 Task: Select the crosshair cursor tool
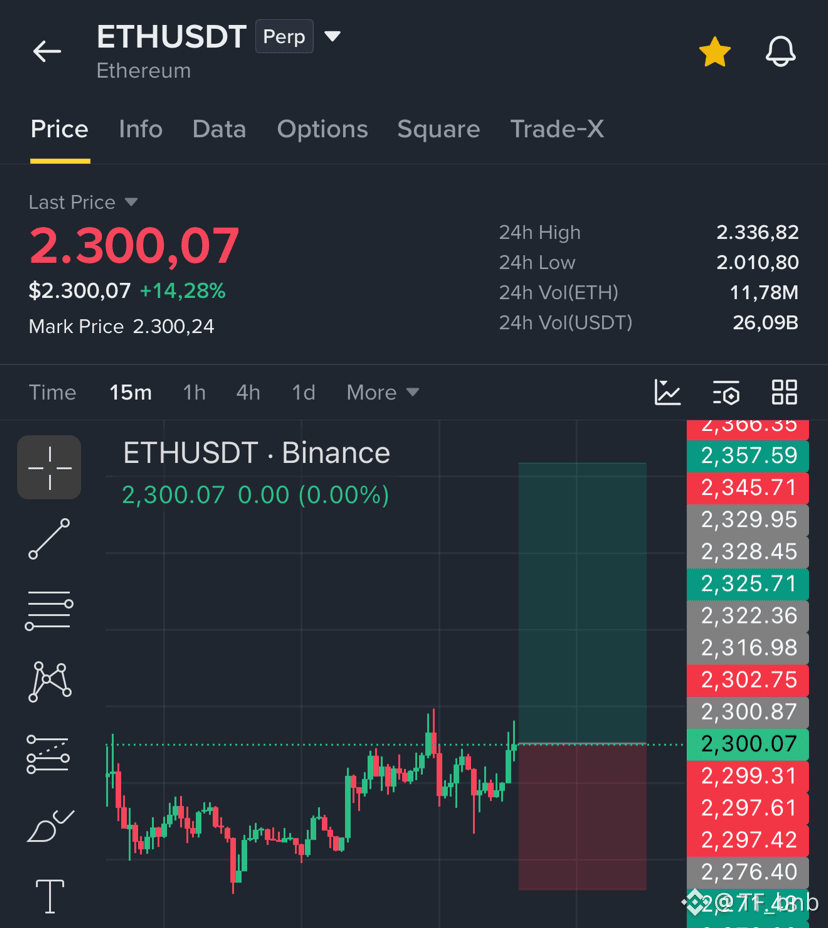pyautogui.click(x=49, y=468)
